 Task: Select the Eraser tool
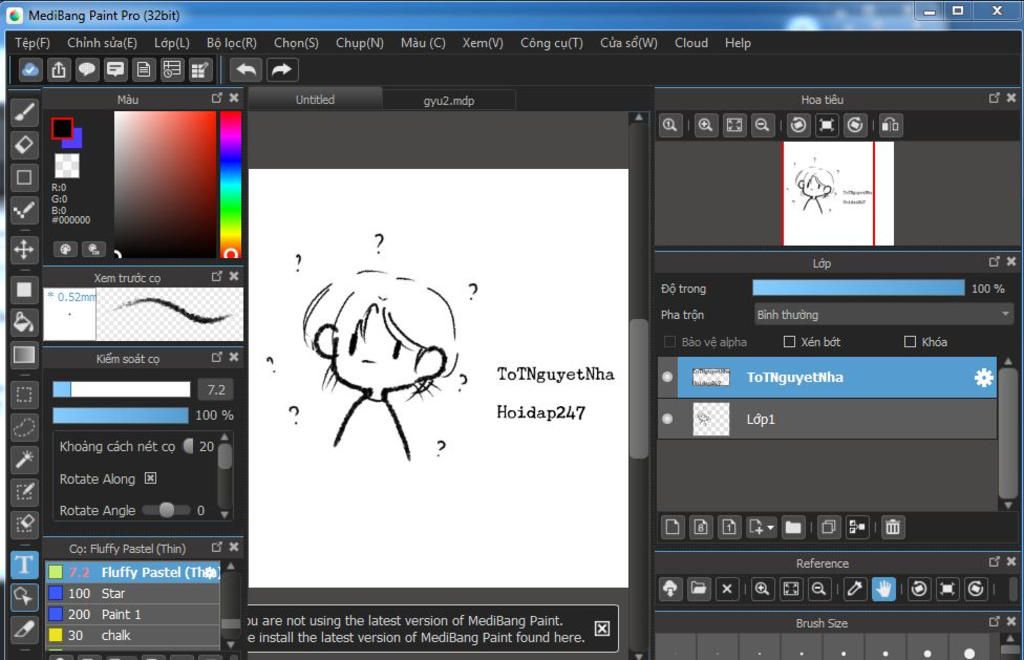[24, 144]
